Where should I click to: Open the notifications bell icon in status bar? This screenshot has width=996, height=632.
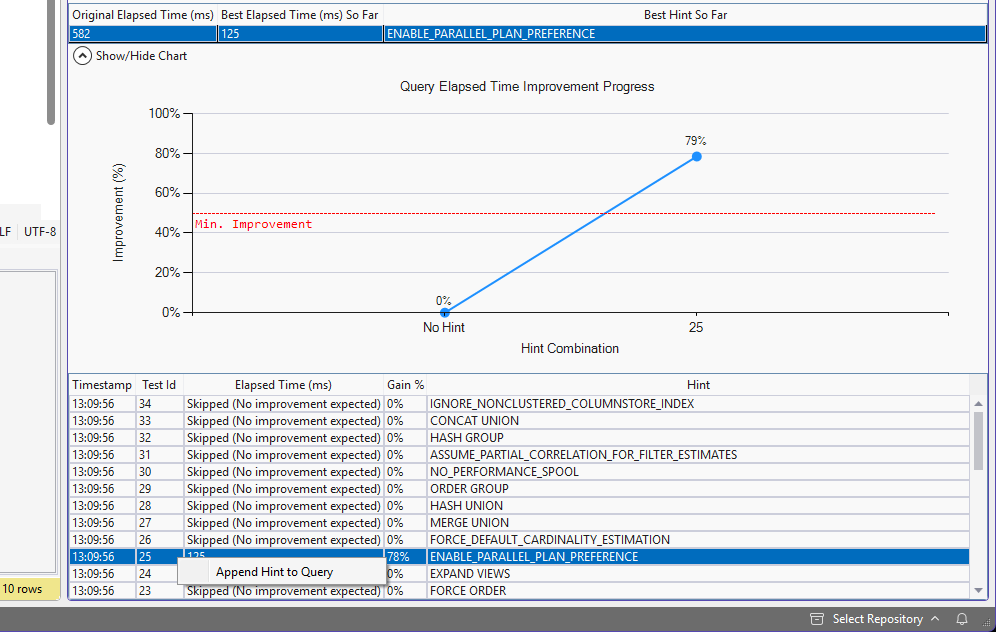tap(962, 619)
